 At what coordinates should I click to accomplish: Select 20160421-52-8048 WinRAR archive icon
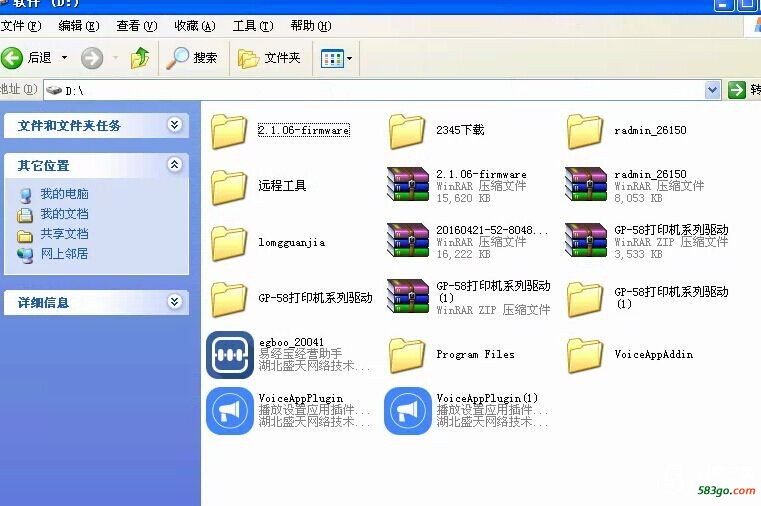(408, 240)
